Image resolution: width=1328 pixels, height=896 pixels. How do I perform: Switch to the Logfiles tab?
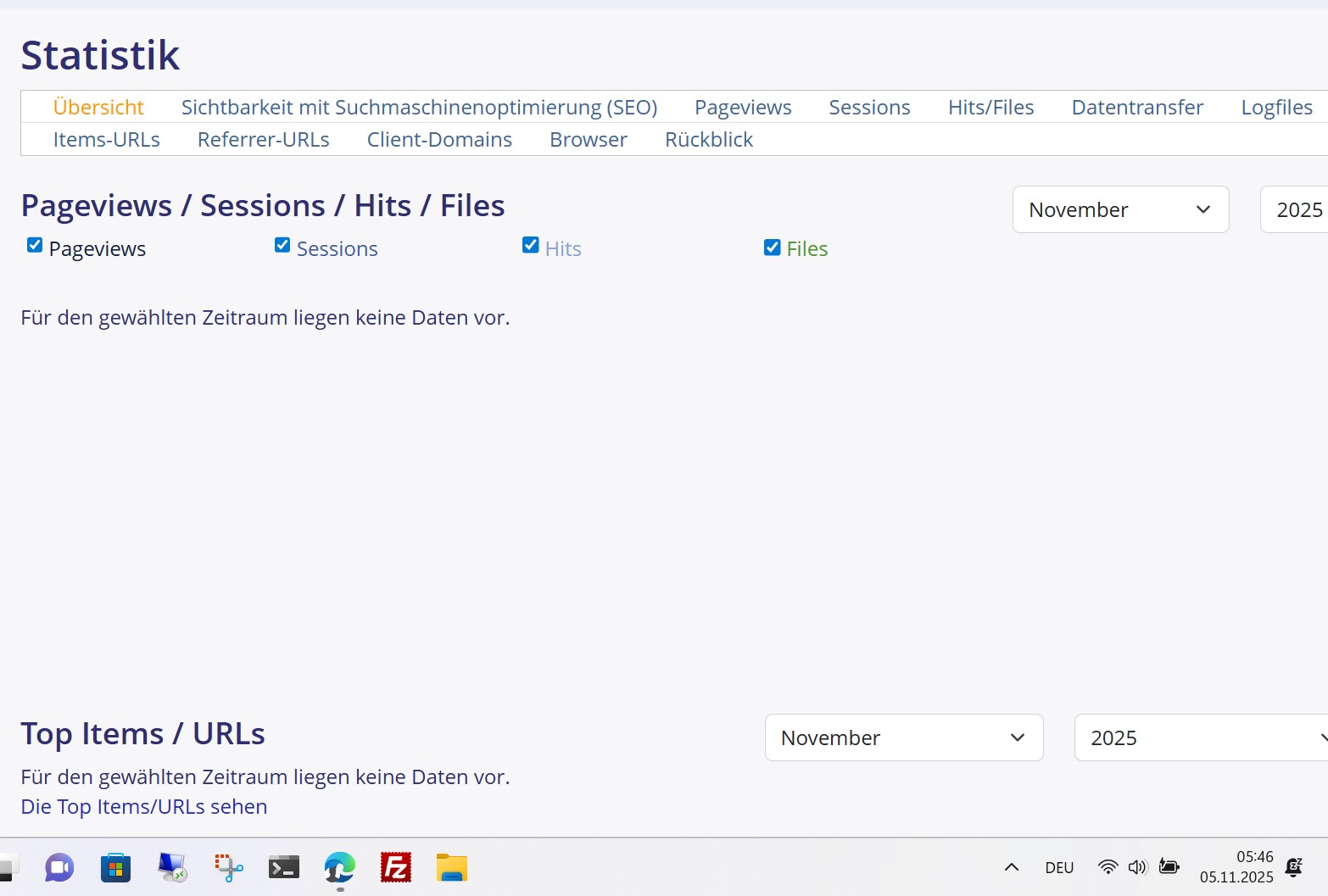click(x=1276, y=108)
